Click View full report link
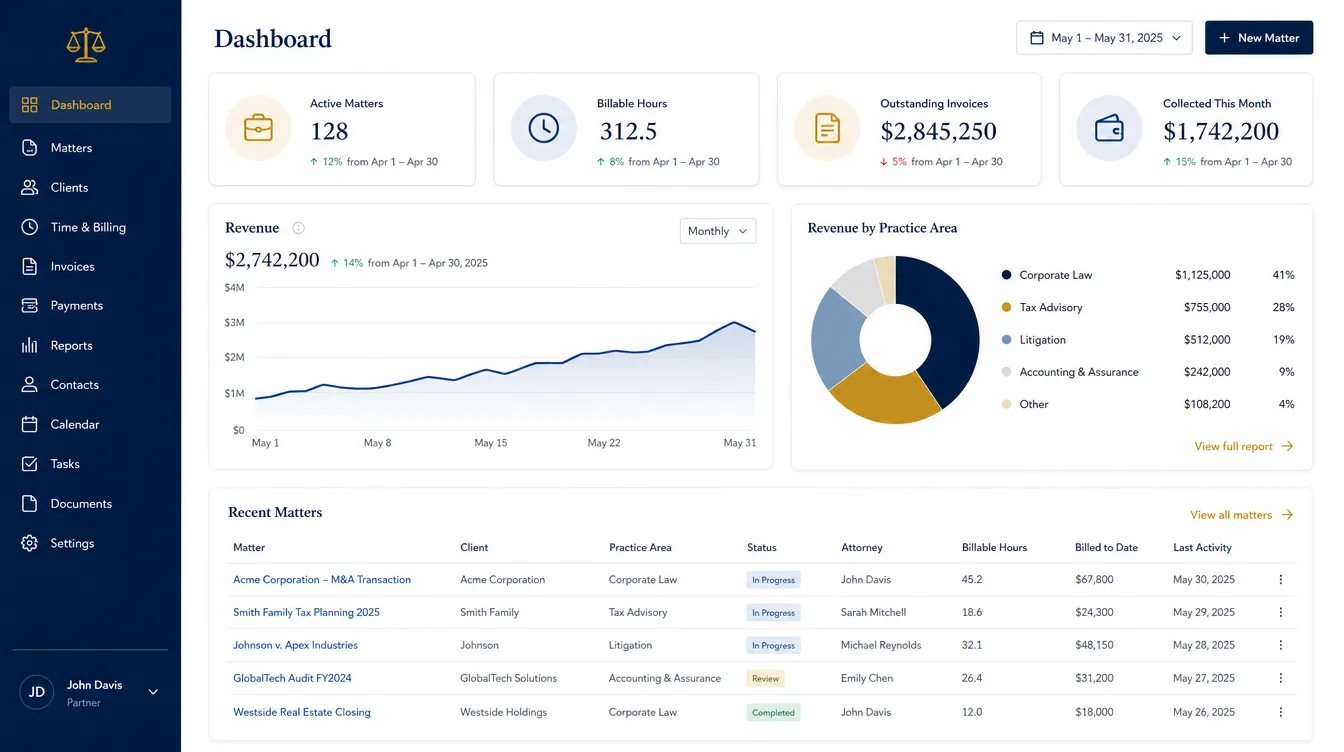This screenshot has height=752, width=1344. click(x=1244, y=446)
